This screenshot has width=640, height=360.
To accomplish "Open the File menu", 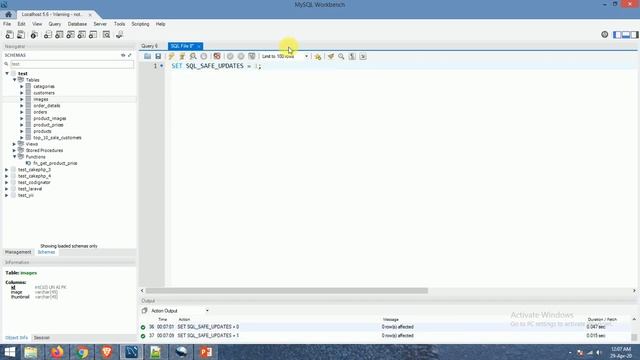I will (7, 24).
